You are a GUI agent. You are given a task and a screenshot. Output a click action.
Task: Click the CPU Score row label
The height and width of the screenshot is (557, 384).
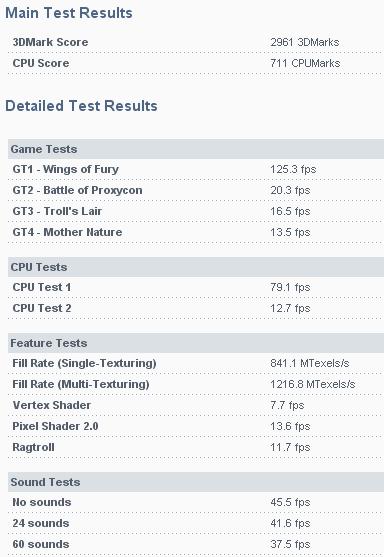click(41, 63)
